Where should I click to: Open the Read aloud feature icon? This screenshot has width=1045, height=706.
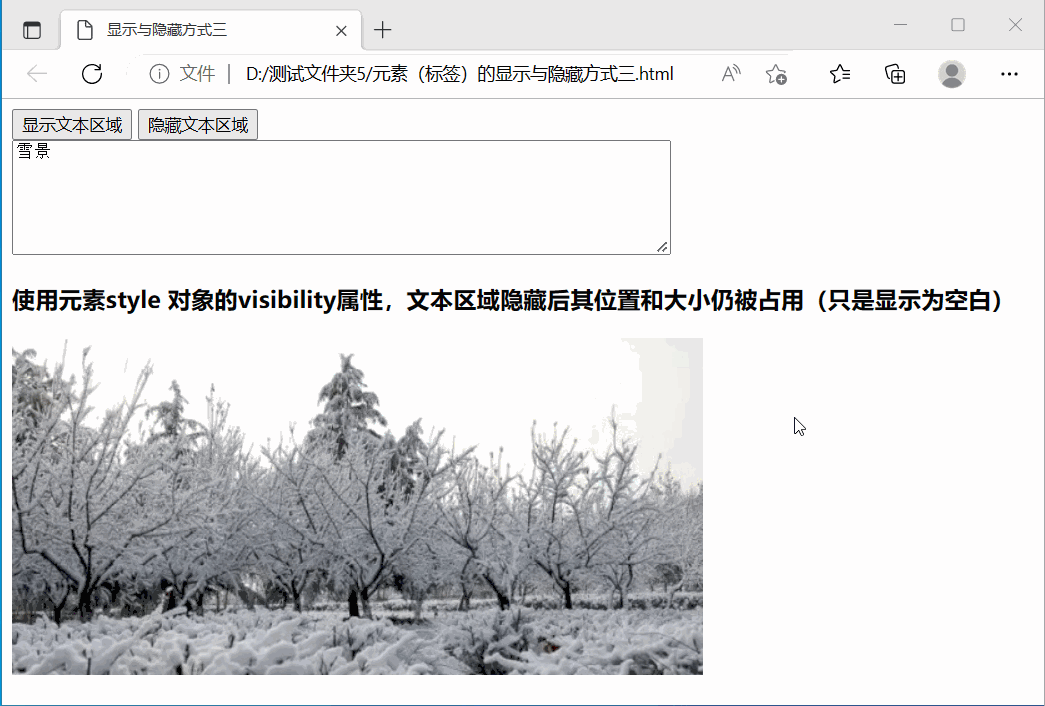tap(731, 73)
